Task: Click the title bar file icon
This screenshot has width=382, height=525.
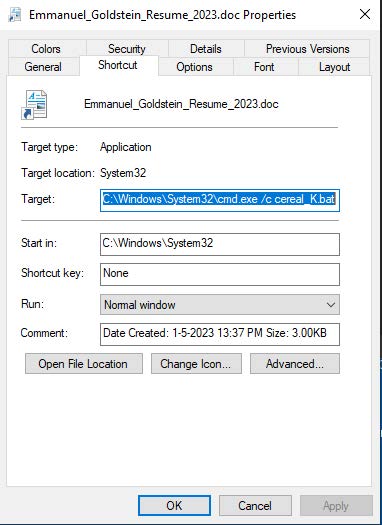Action: [x=15, y=15]
